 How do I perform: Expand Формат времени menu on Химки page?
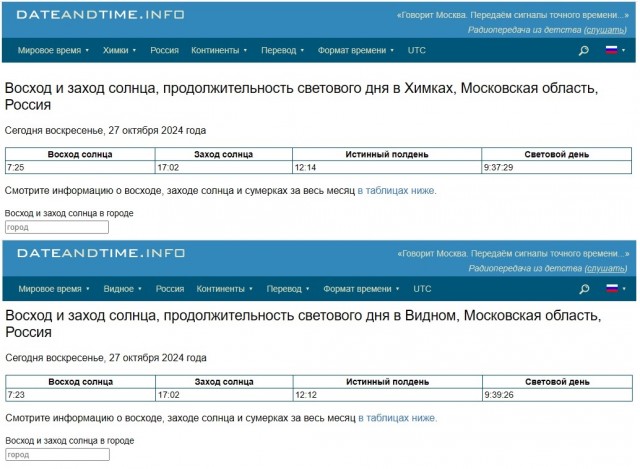click(x=356, y=50)
